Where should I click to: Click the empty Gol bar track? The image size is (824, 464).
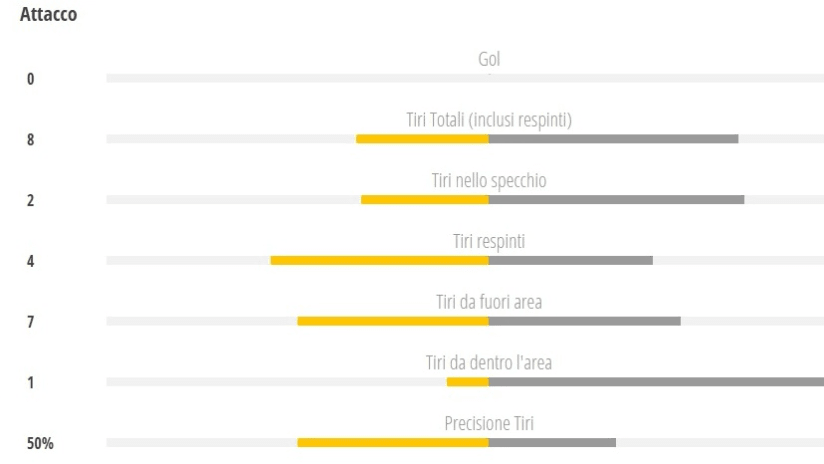[300, 78]
